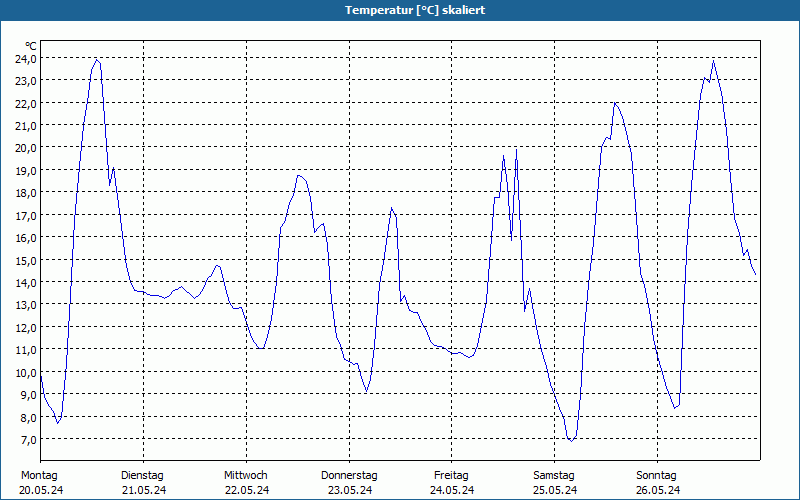Click Monday's temperature peak near 24 °C
Viewport: 800px width, 500px height.
(96, 60)
